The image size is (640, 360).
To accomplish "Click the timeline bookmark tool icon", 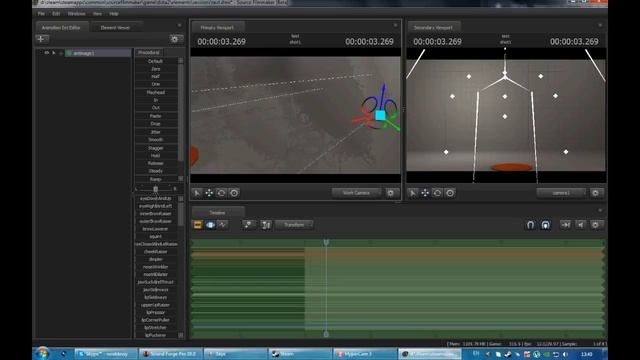I will [248, 225].
